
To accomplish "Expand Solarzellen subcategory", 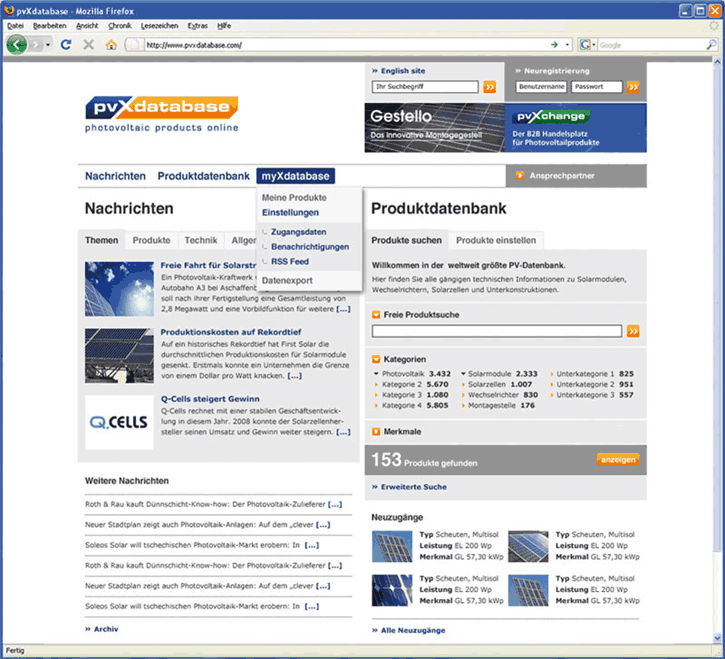I will (463, 384).
